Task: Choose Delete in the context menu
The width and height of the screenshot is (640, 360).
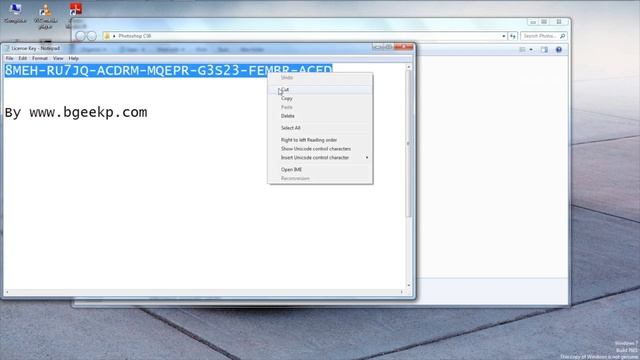Action: click(320, 116)
